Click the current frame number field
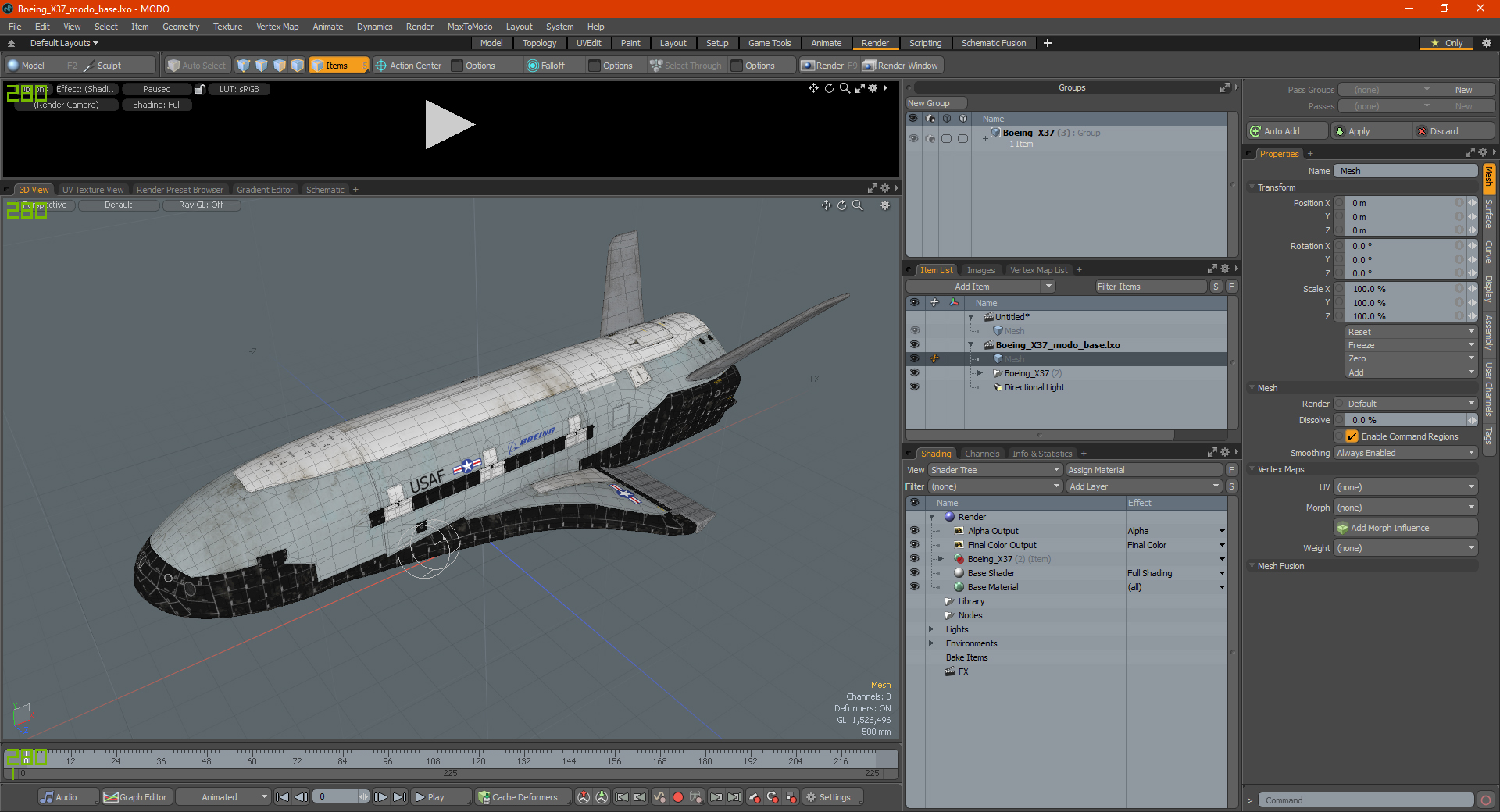Image resolution: width=1500 pixels, height=812 pixels. click(336, 797)
